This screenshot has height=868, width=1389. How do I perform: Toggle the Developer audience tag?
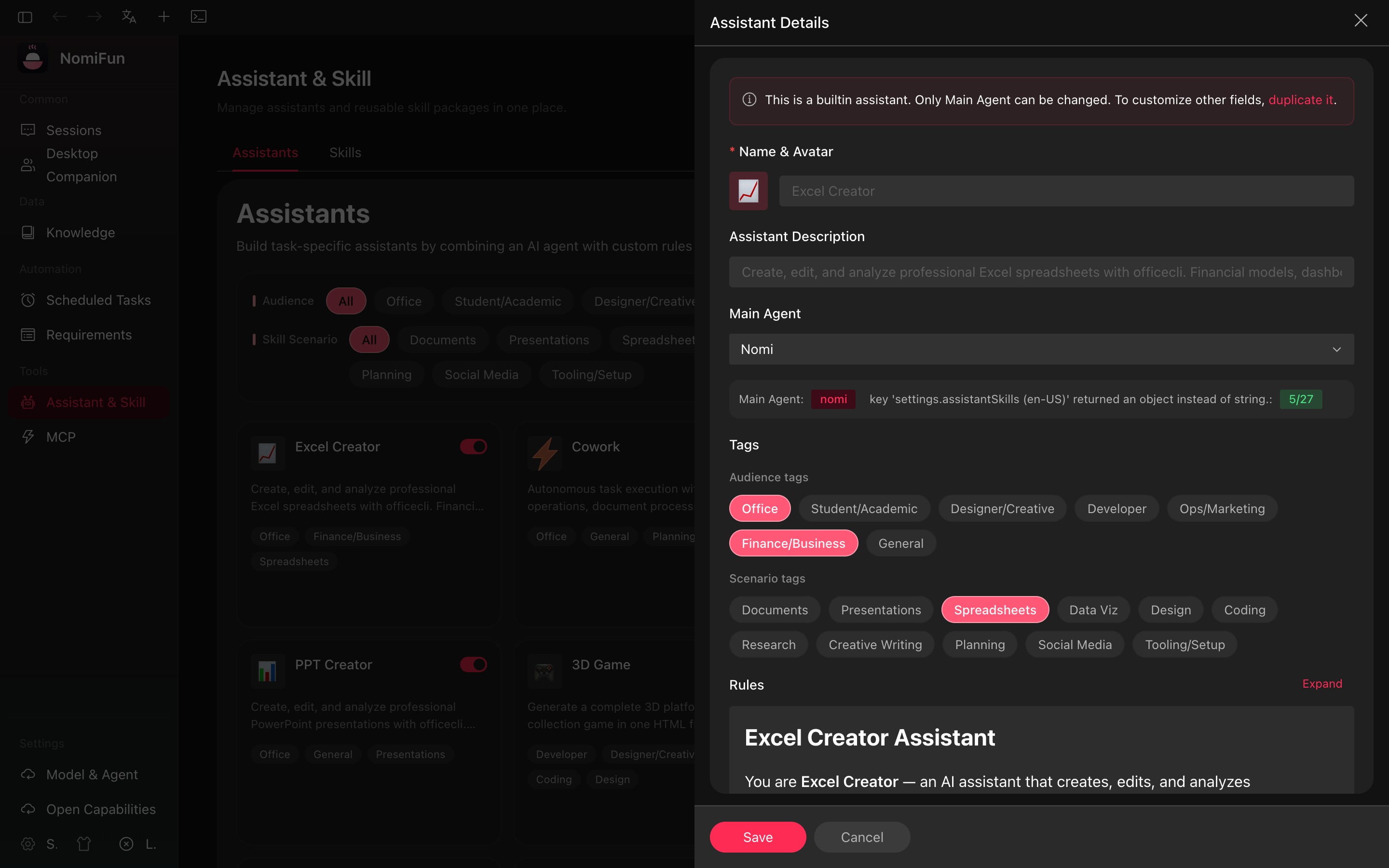(1117, 509)
